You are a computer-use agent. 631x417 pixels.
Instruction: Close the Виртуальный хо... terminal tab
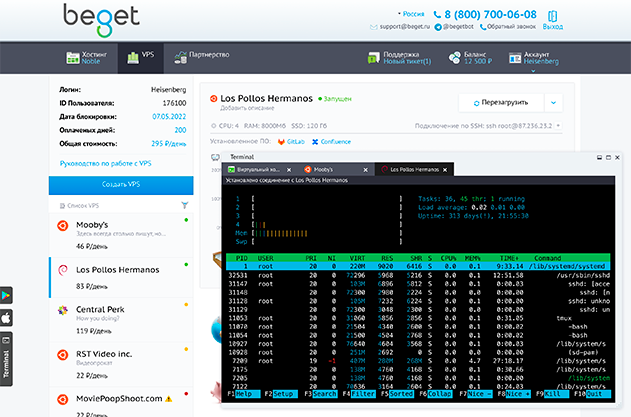tap(289, 170)
